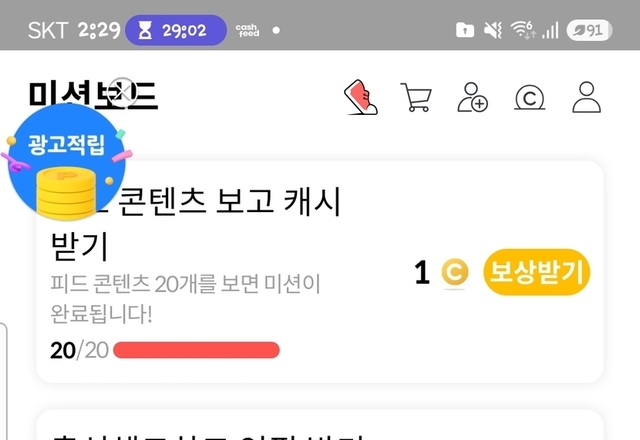Tap the gold C coin next to 1

click(x=455, y=272)
